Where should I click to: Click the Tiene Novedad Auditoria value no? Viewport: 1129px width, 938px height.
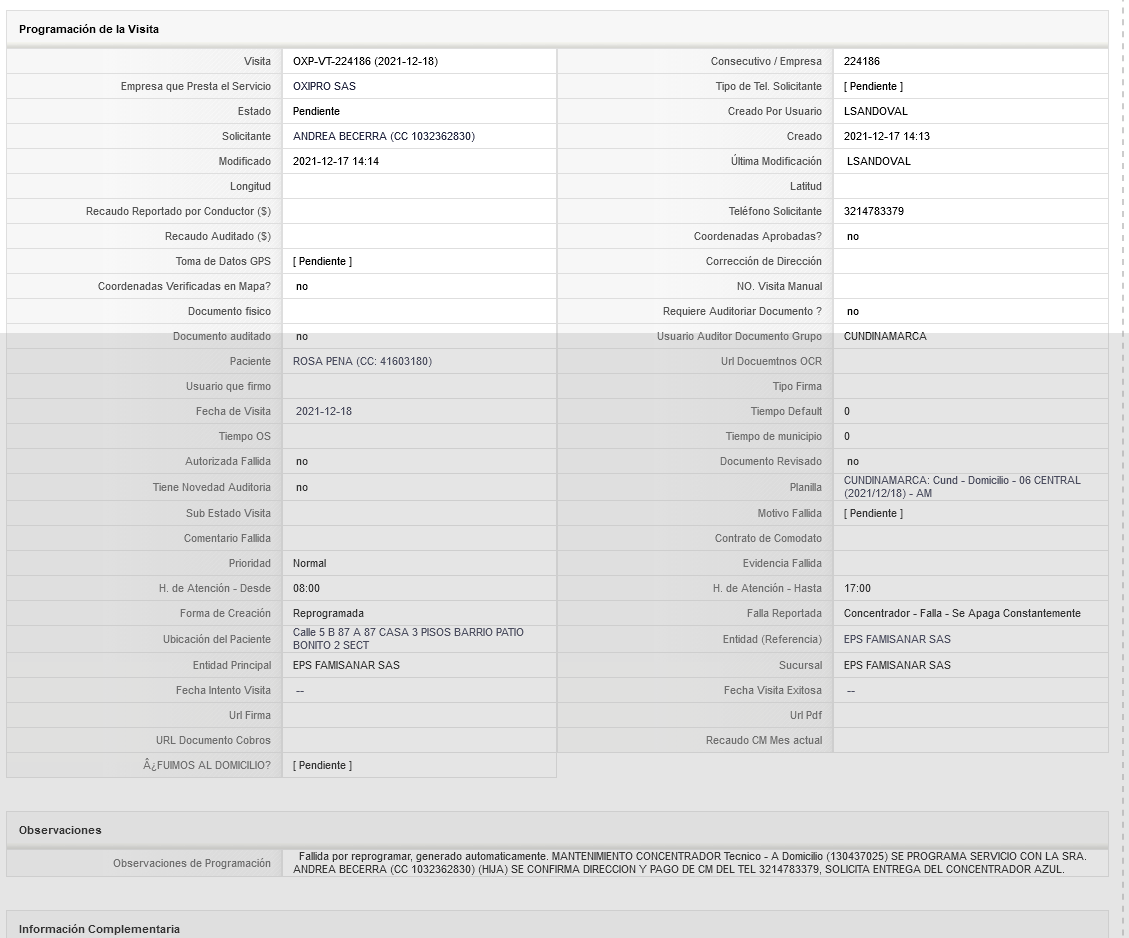click(302, 487)
